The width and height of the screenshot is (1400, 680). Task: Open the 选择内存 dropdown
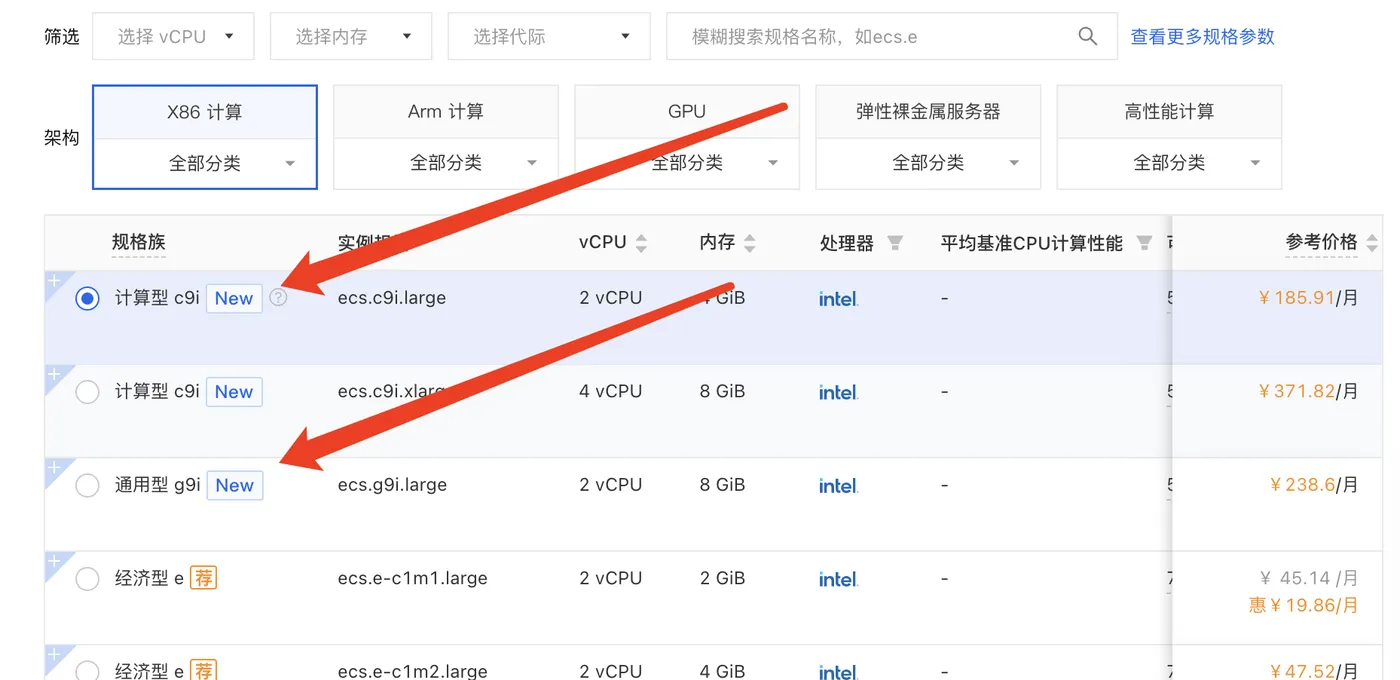[350, 35]
